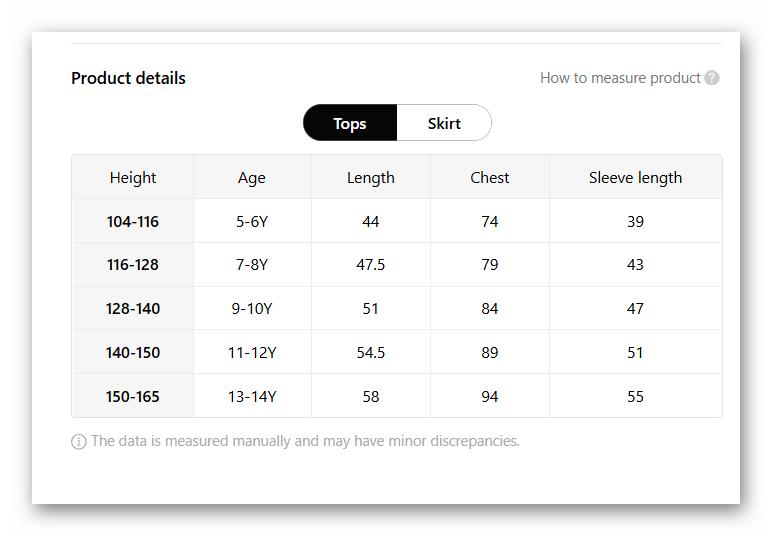Select the 150-165 height row

(133, 397)
